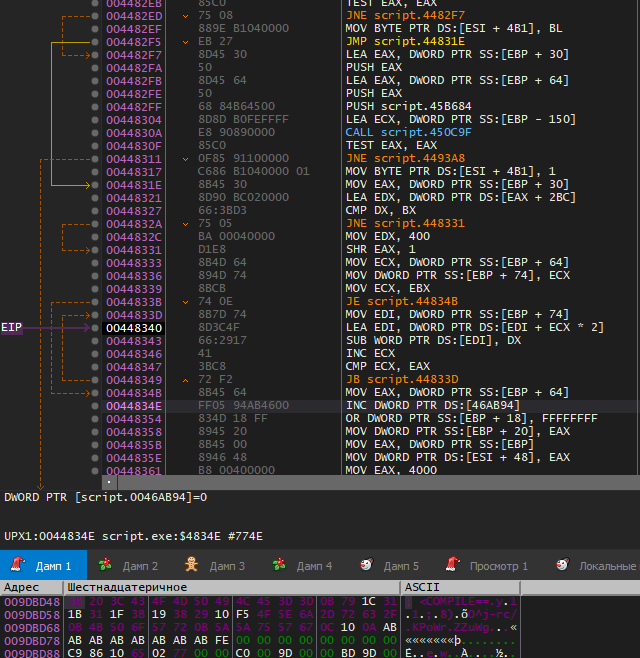Switch to the Дамп 3 tab
640x658 pixels.
click(217, 565)
